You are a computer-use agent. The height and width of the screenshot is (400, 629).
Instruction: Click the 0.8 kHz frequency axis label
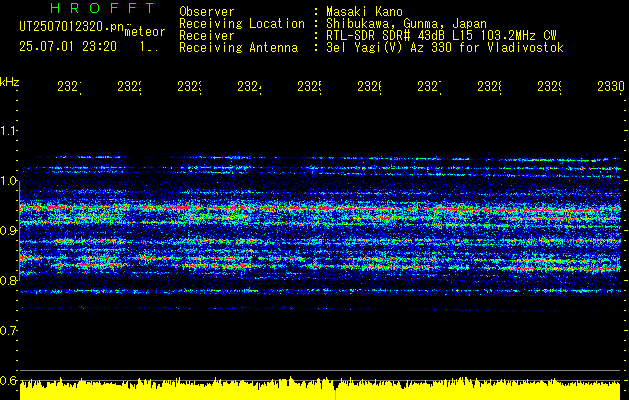tap(8, 280)
